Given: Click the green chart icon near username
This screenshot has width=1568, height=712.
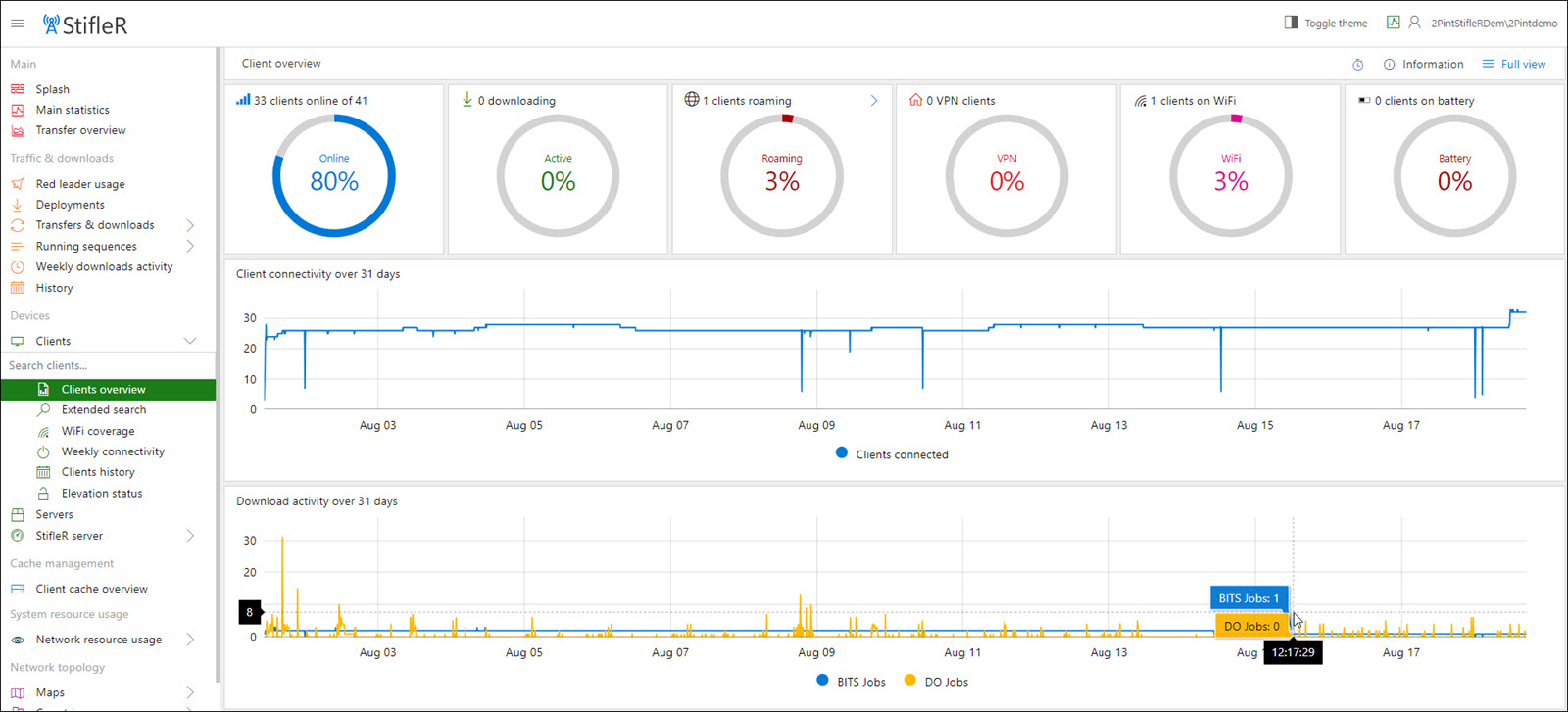Looking at the screenshot, I should tap(1393, 23).
